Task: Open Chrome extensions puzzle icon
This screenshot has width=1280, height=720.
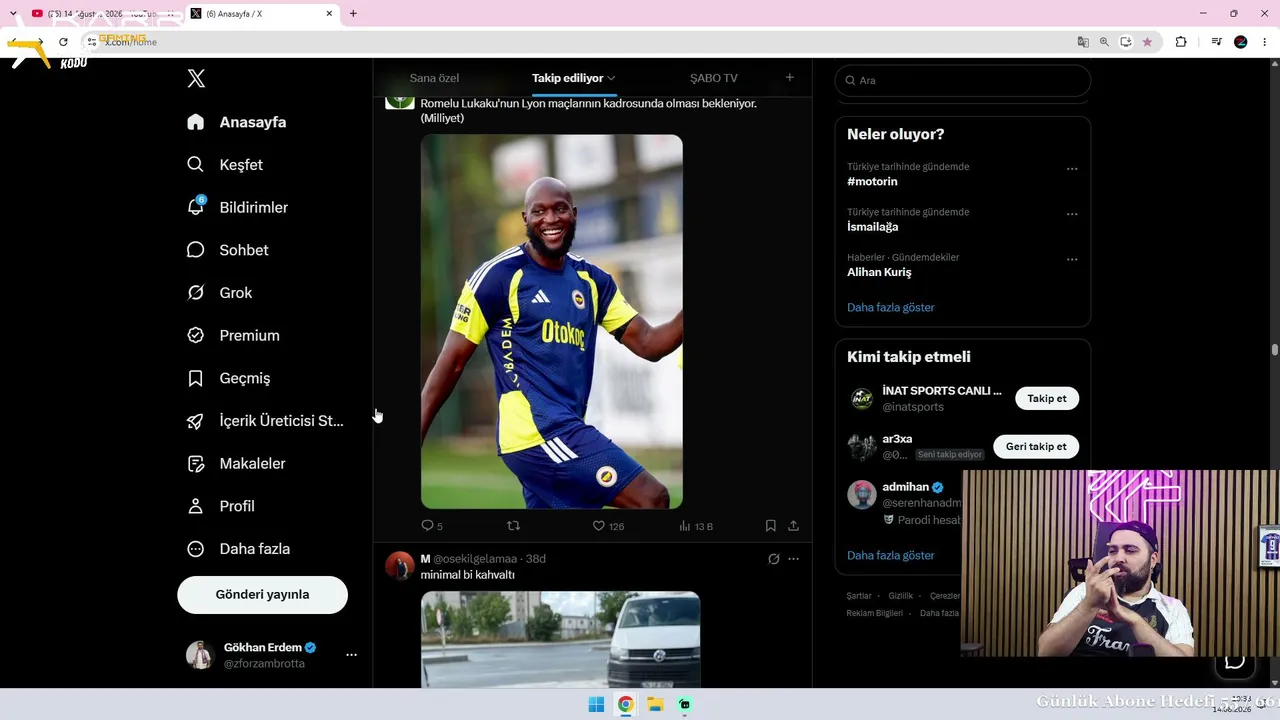Action: (x=1181, y=42)
